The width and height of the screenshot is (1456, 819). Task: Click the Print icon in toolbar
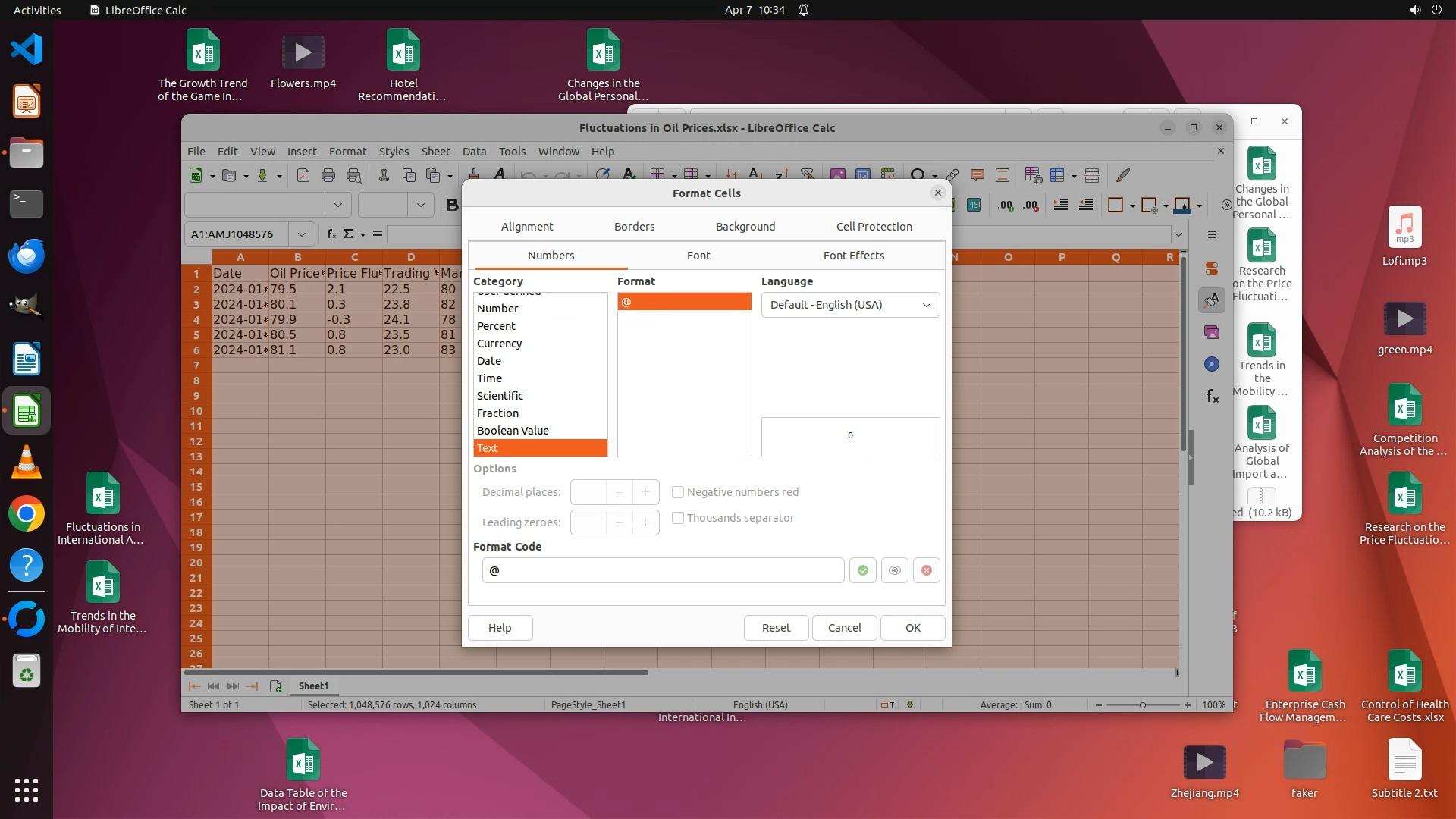pos(328,175)
